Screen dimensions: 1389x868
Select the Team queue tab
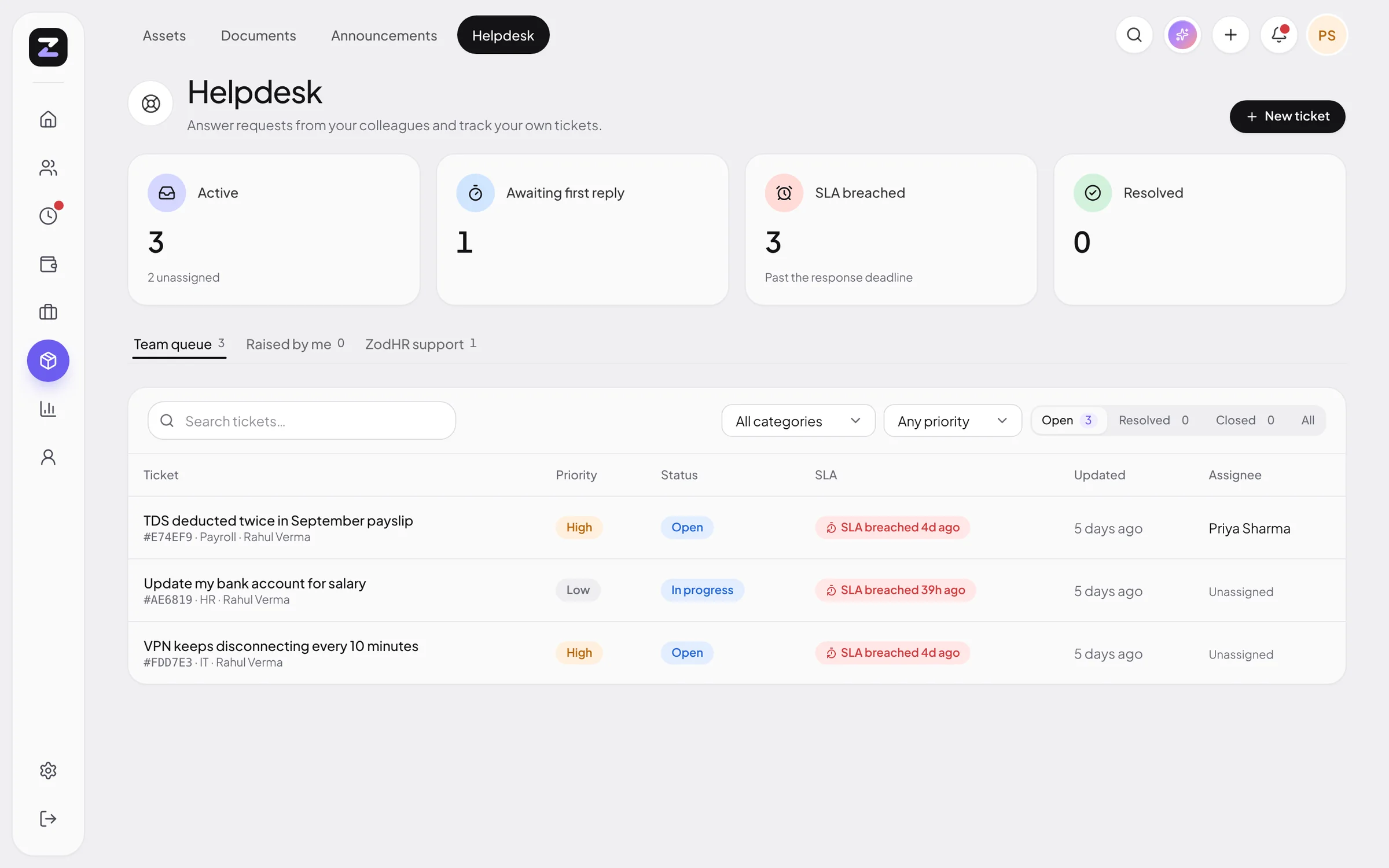179,344
